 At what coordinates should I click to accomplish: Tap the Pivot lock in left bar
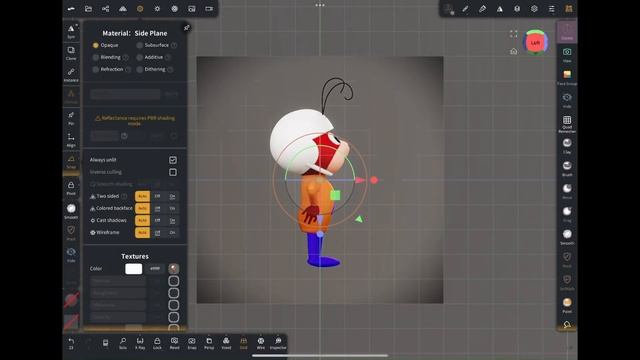tap(71, 188)
